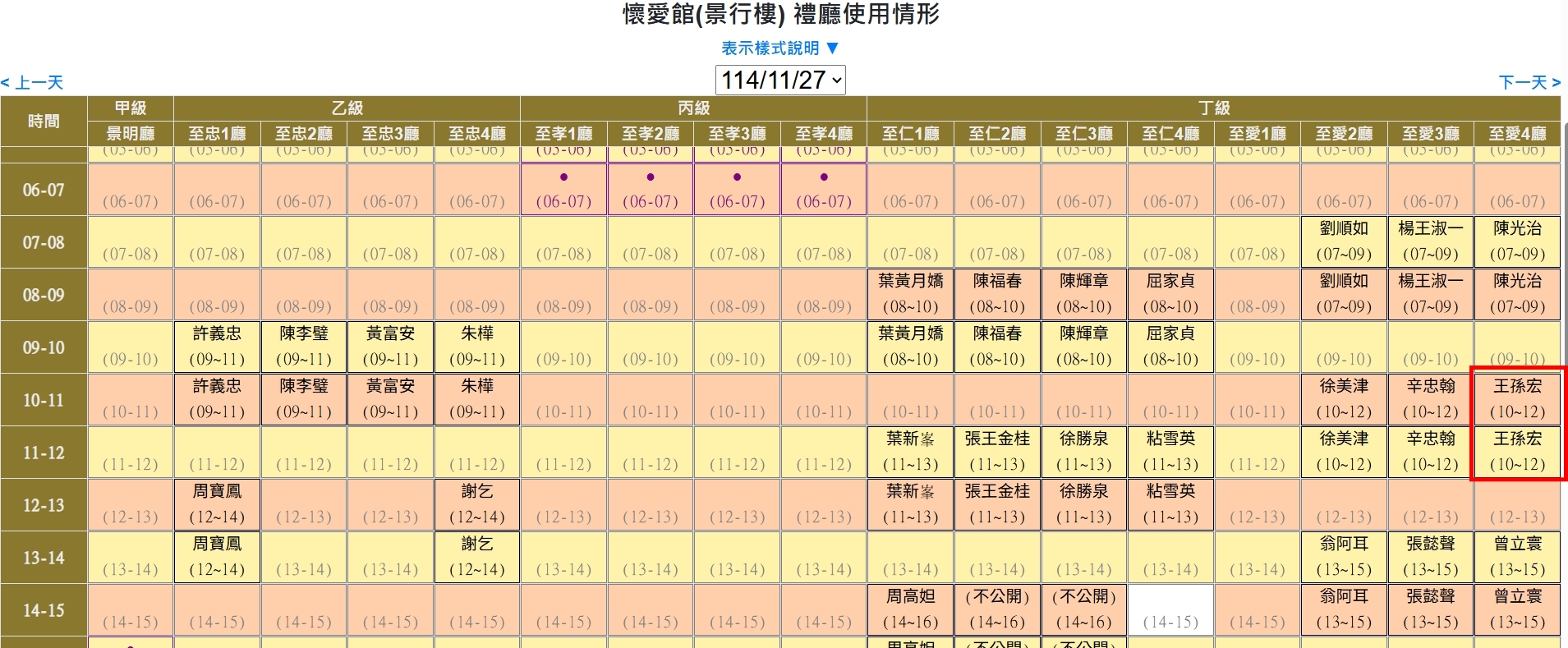Open 葉黃月嬌 booking in 08-09 row
This screenshot has height=648, width=1568.
pos(910,294)
